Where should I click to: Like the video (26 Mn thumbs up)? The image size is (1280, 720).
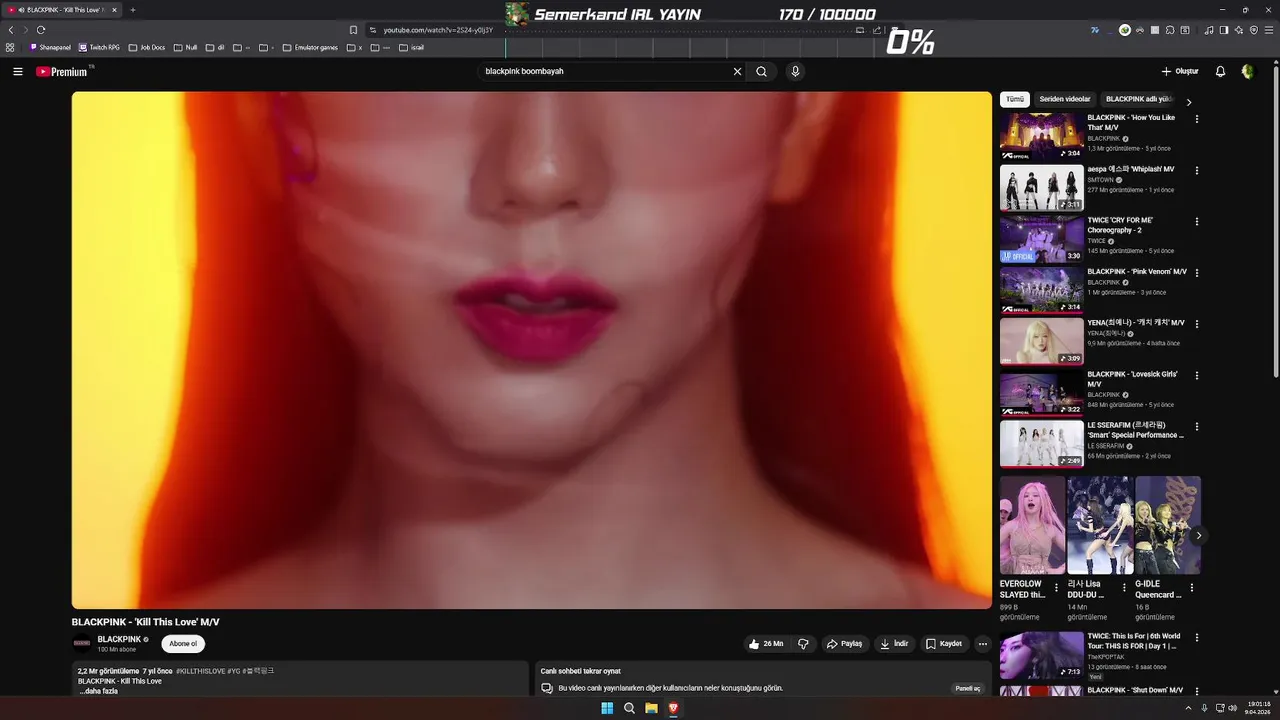tap(766, 644)
